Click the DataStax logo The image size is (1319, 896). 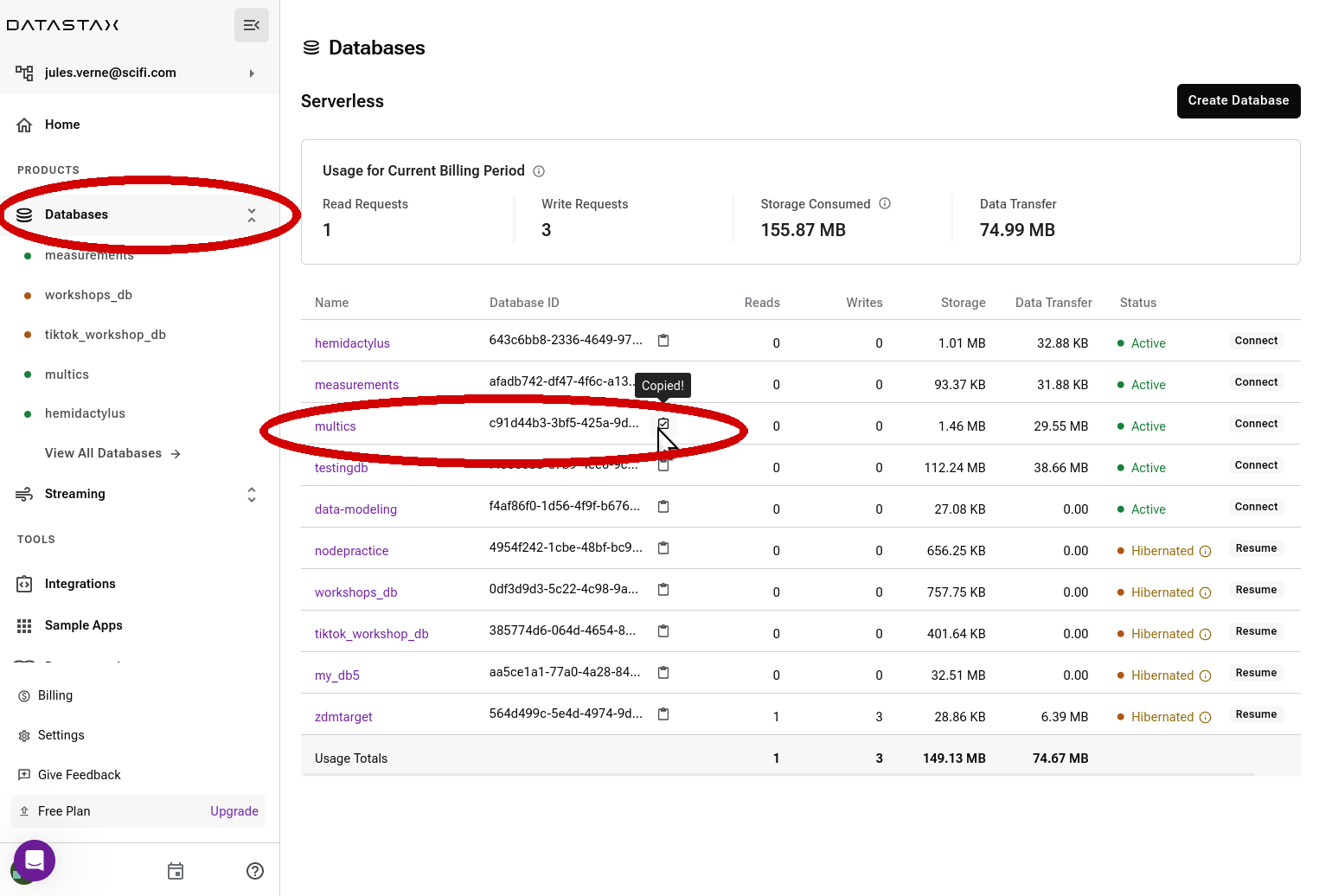point(63,25)
